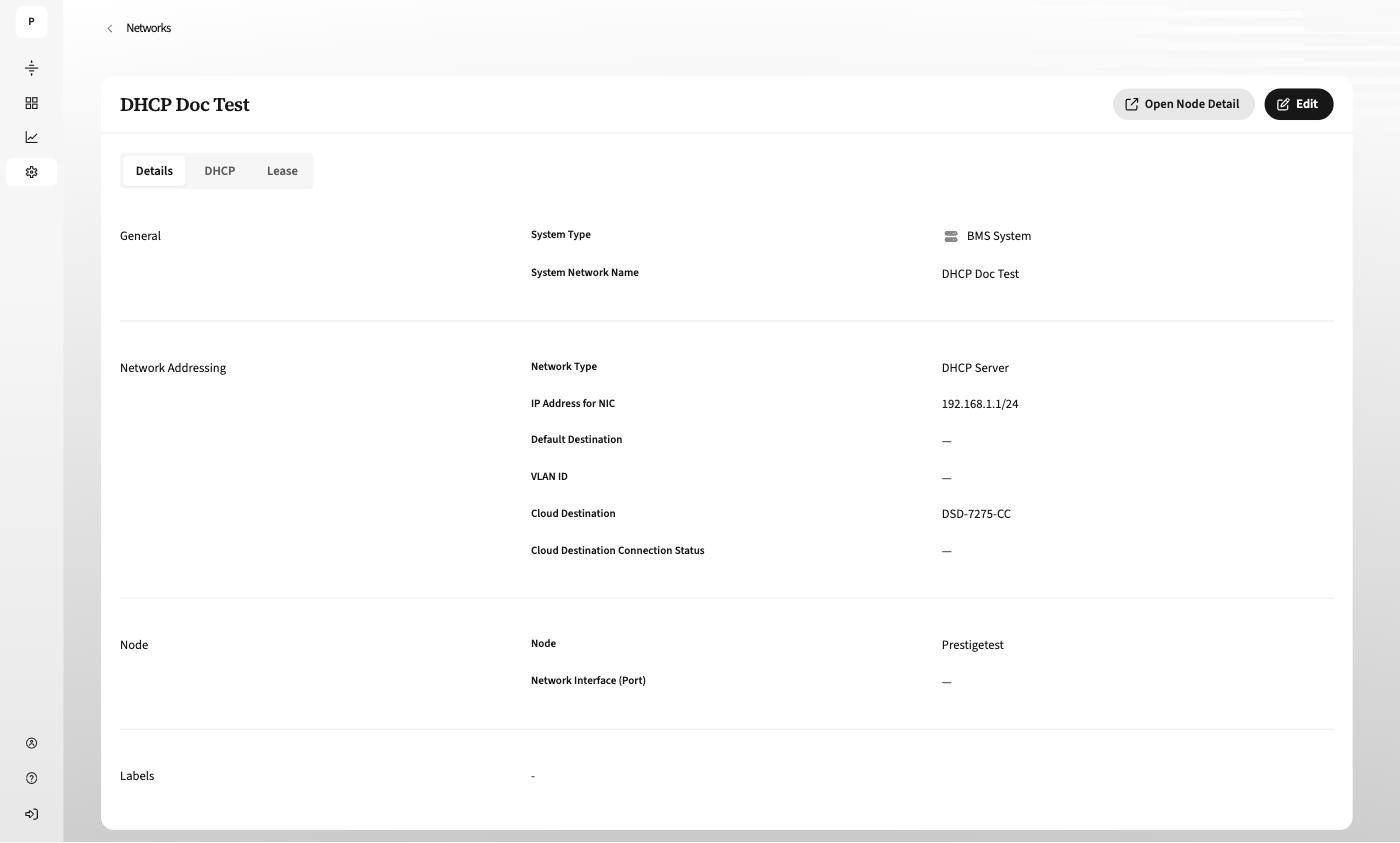Click the BMS System server icon

951,236
